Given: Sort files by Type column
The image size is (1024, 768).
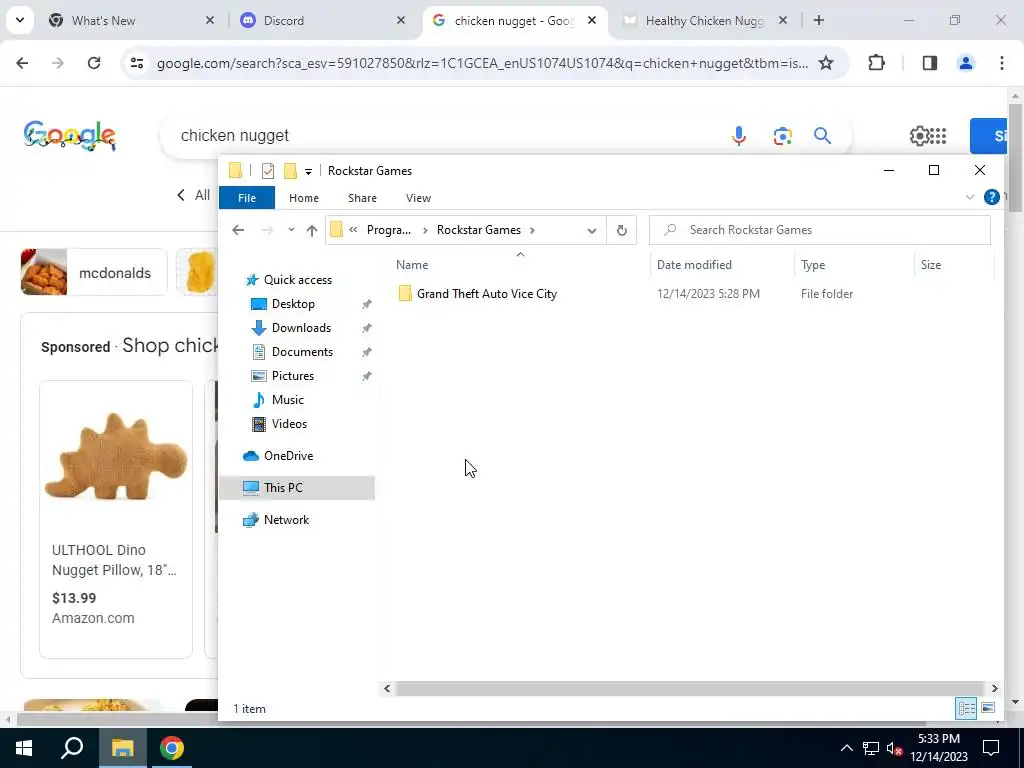Looking at the screenshot, I should point(813,264).
